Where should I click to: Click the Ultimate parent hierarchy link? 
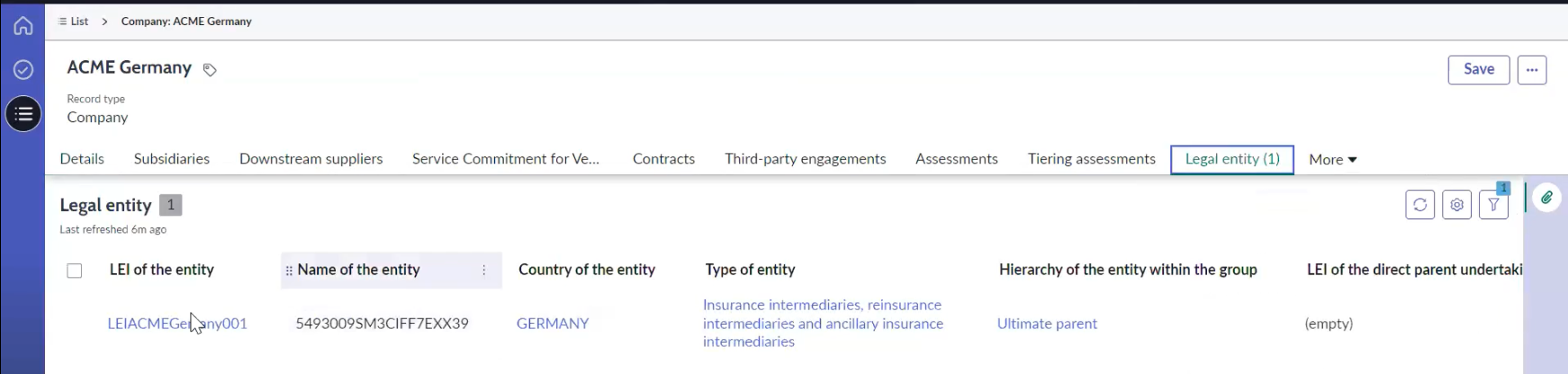pyautogui.click(x=1047, y=324)
